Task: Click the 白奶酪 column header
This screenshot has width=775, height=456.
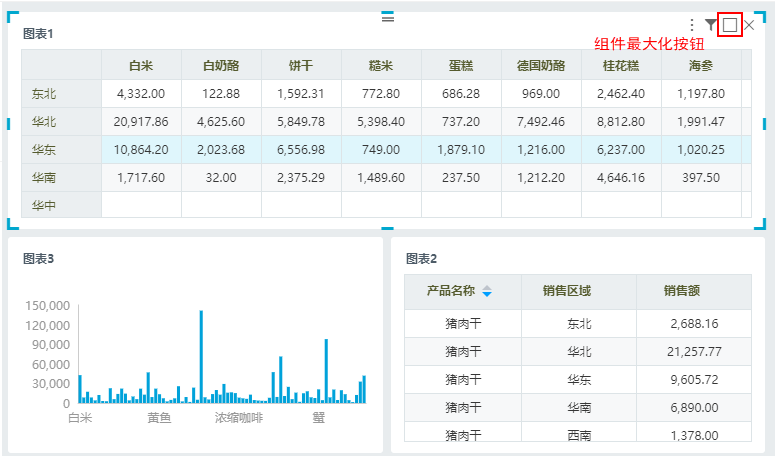Action: click(221, 66)
